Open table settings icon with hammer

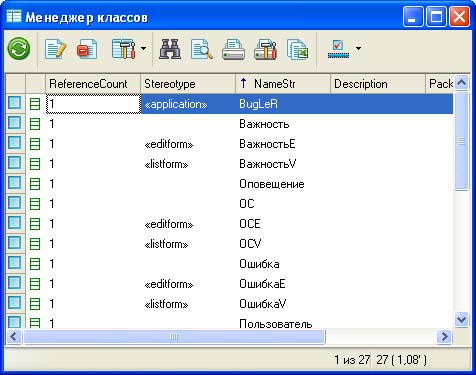(x=124, y=49)
